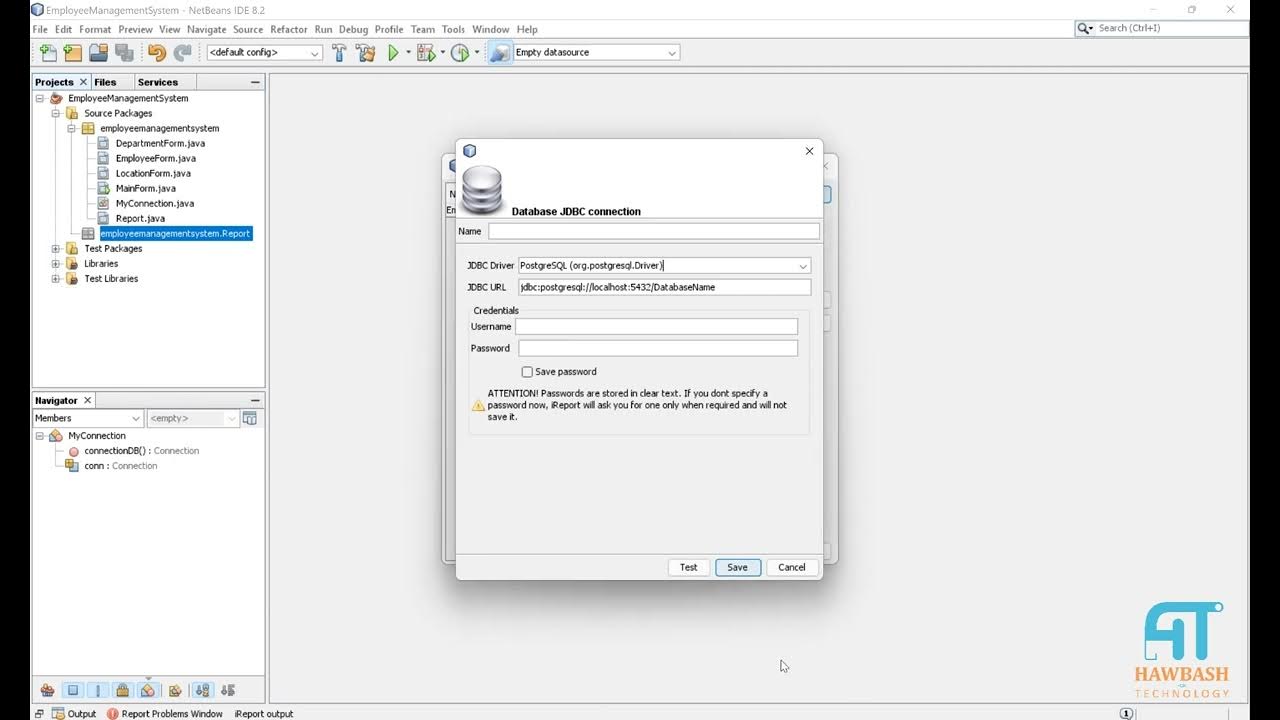Toggle Sort by Name in Navigator
Screen dimensions: 1280x720
pyautogui.click(x=203, y=690)
